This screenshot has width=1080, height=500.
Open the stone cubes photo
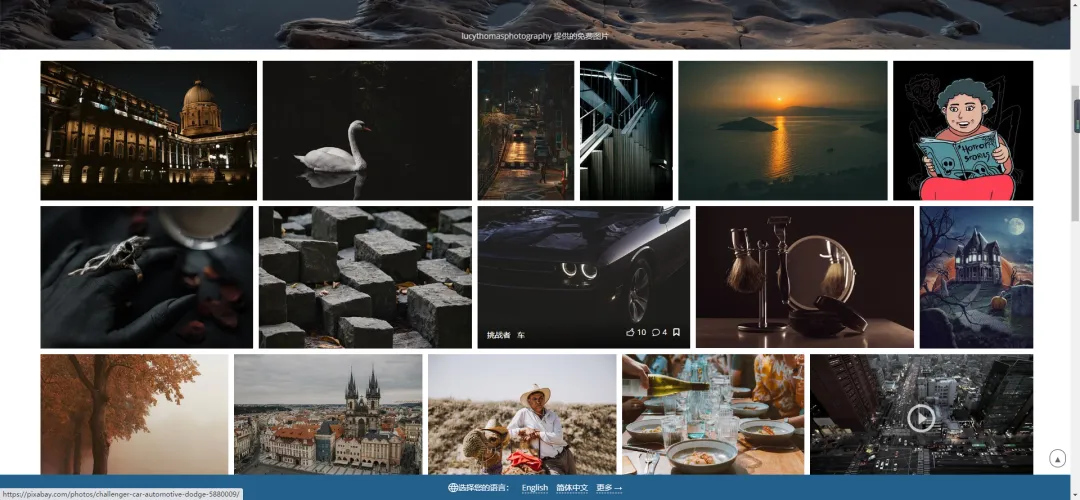(x=365, y=277)
